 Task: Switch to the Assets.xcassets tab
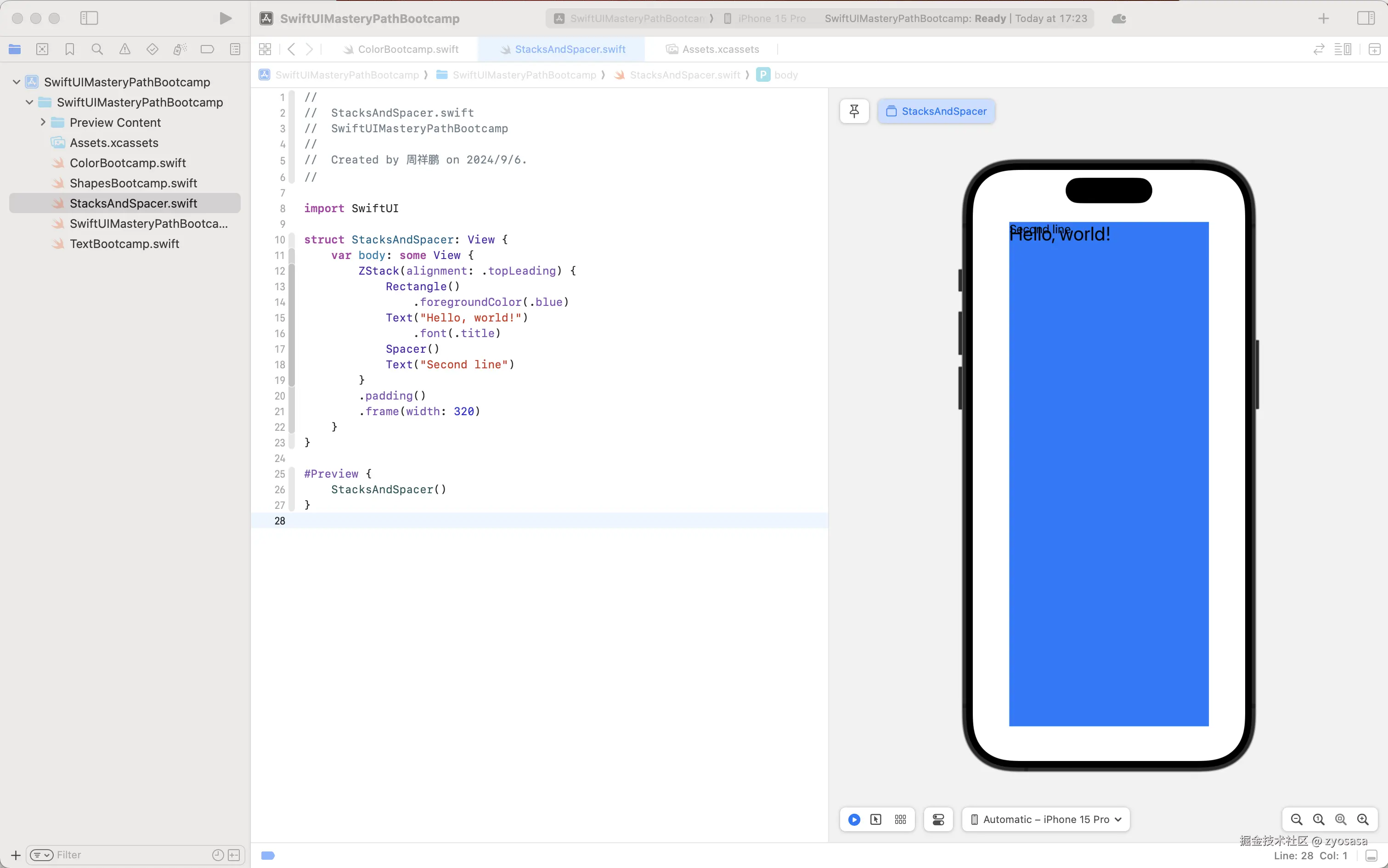pyautogui.click(x=720, y=50)
